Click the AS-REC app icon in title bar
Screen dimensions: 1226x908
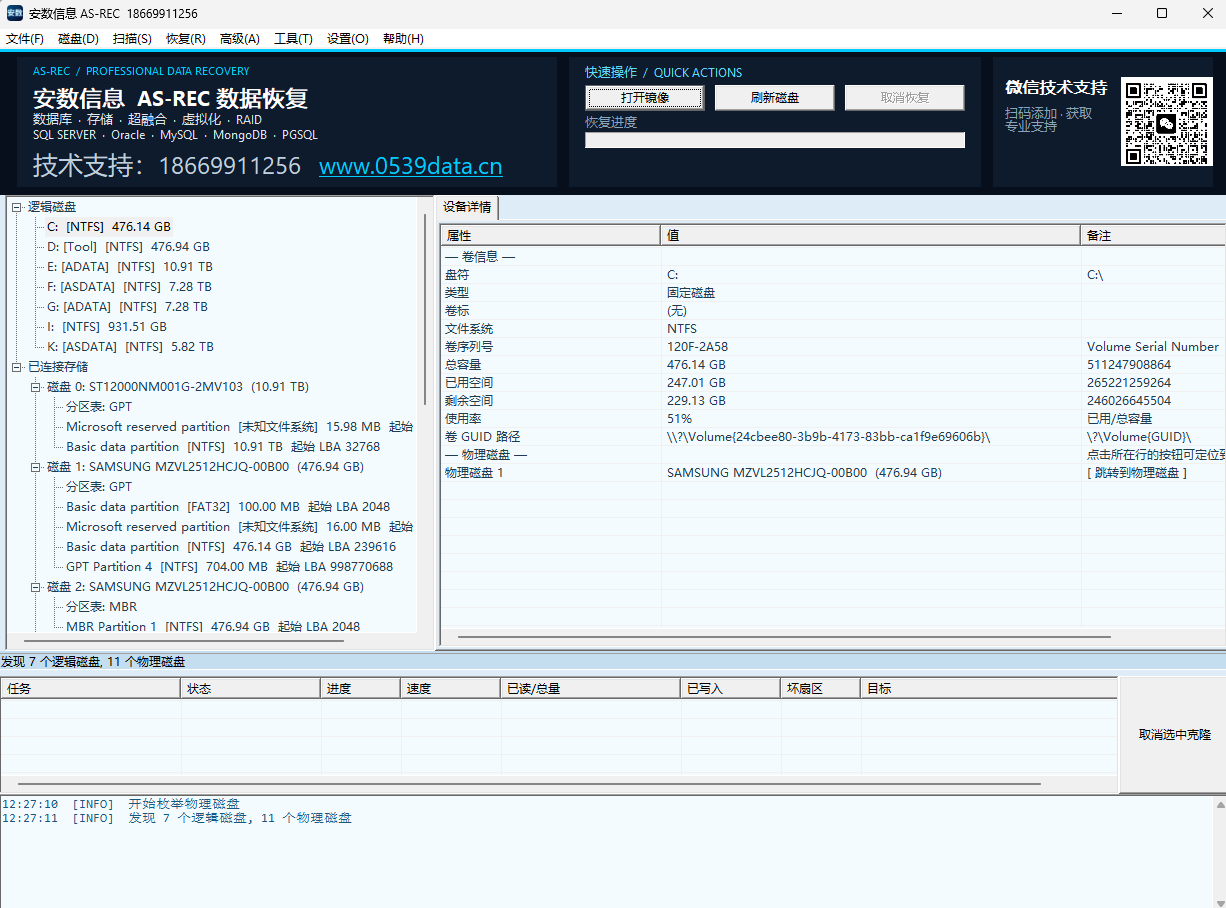pos(15,13)
